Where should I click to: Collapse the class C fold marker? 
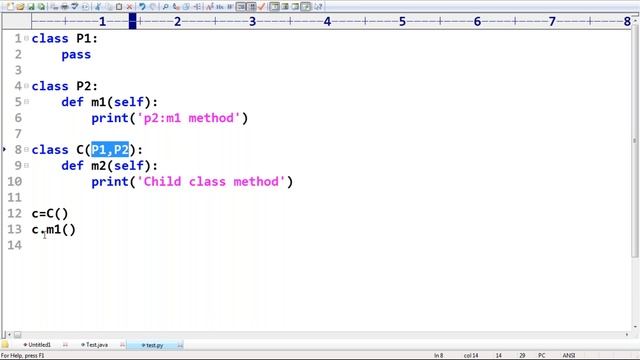[x=27, y=150]
